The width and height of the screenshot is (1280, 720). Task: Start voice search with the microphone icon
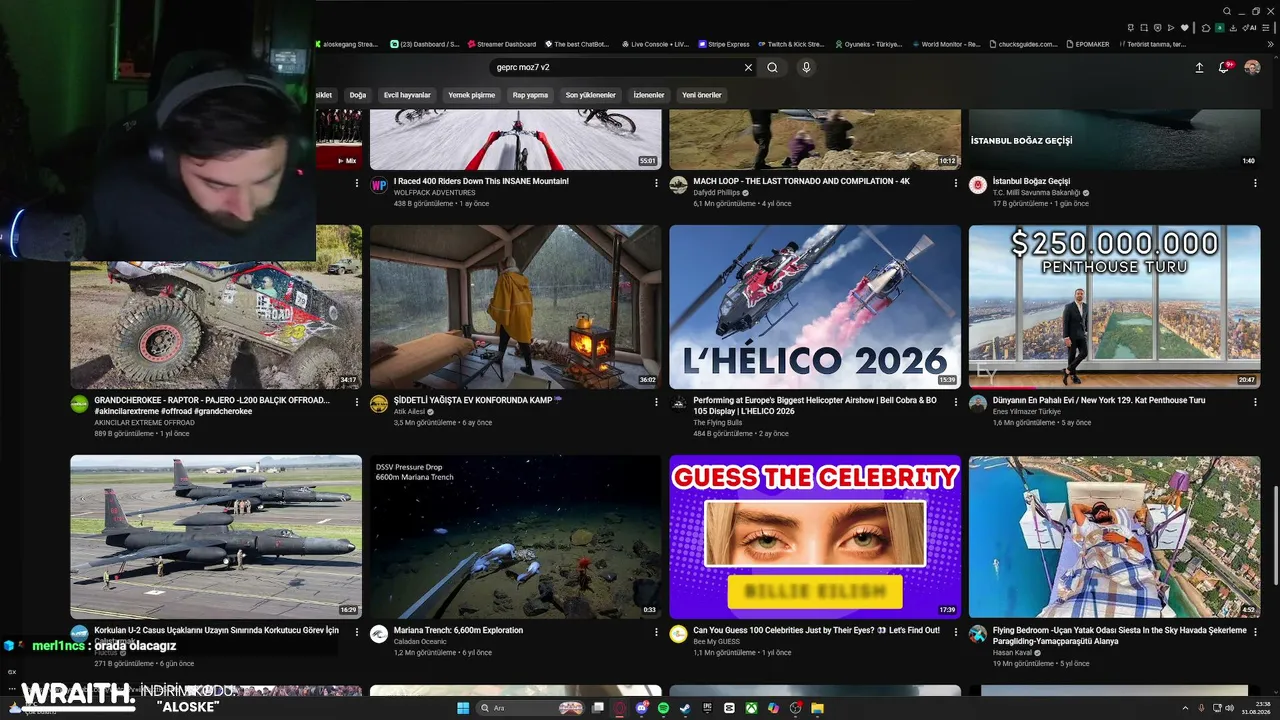coord(806,68)
